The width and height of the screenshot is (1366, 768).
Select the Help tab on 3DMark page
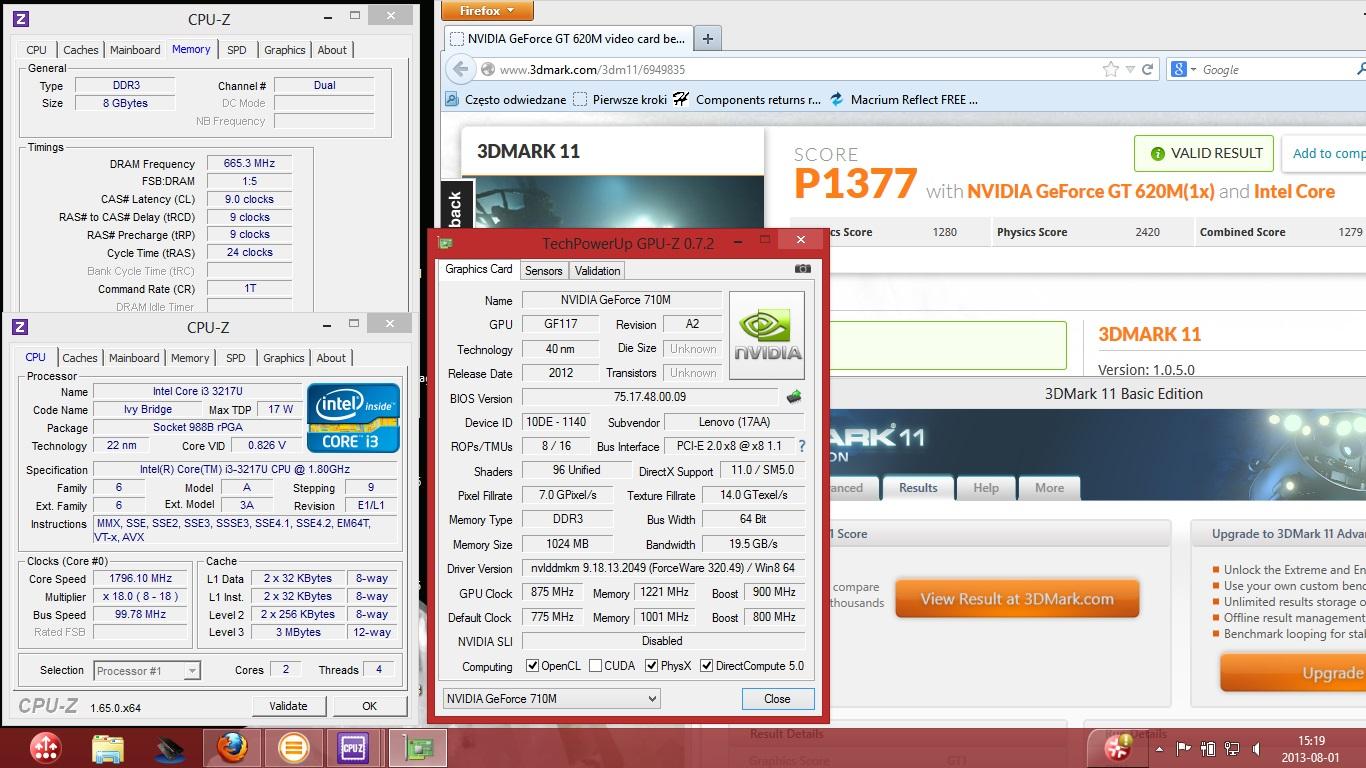click(986, 488)
